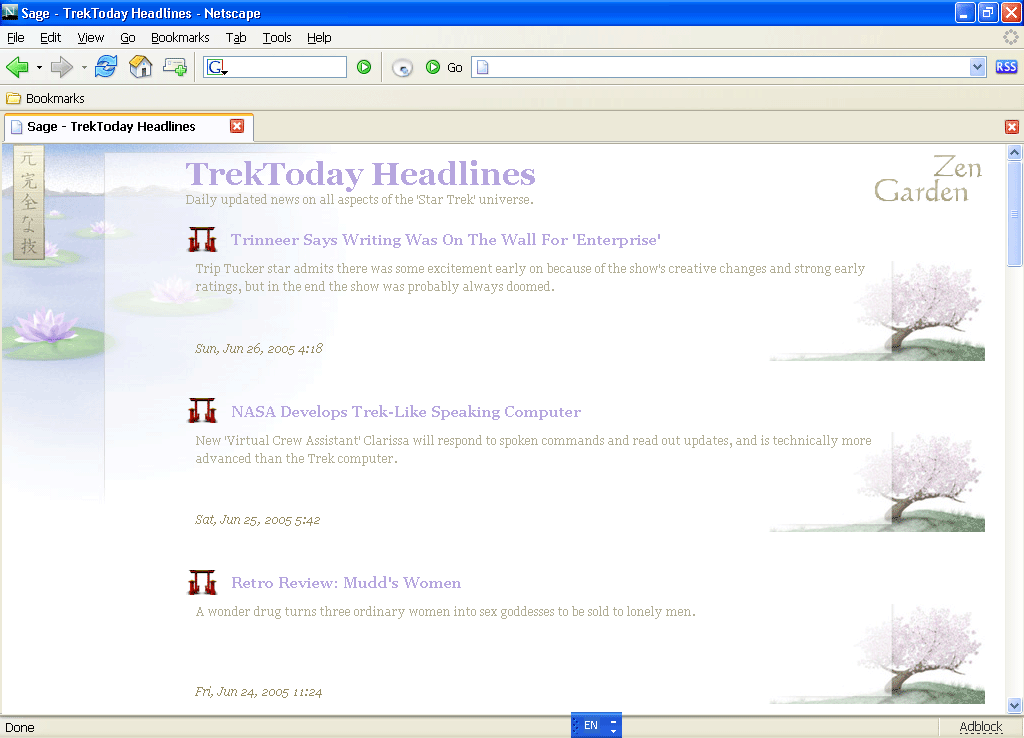
Task: Go to the Home page icon
Action: tap(140, 67)
